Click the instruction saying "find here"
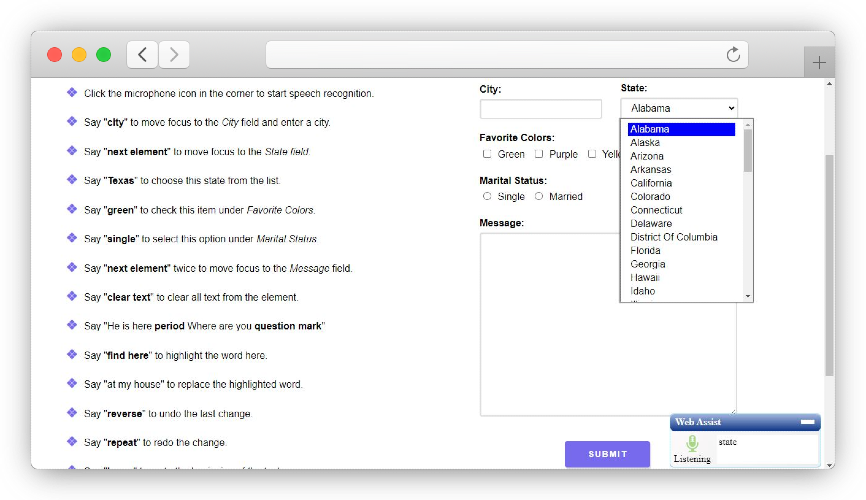The image size is (866, 500). [176, 355]
